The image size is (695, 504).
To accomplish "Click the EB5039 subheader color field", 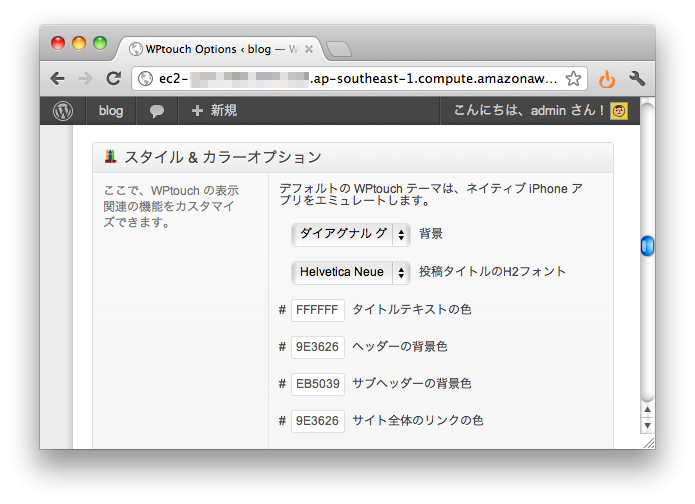I will [317, 384].
